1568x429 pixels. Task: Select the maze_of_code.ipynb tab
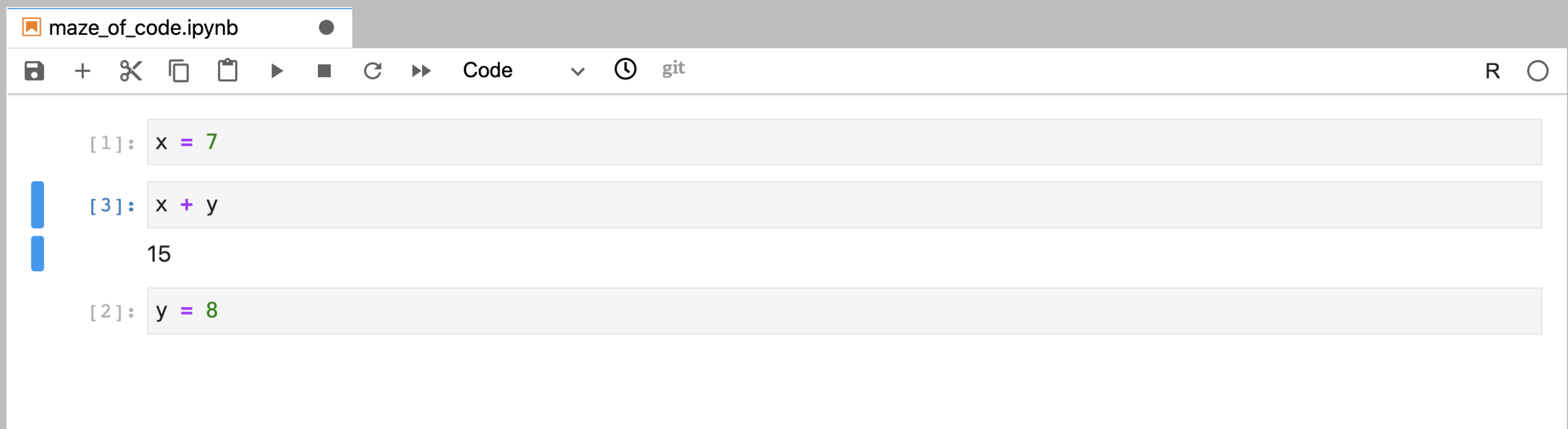[143, 28]
